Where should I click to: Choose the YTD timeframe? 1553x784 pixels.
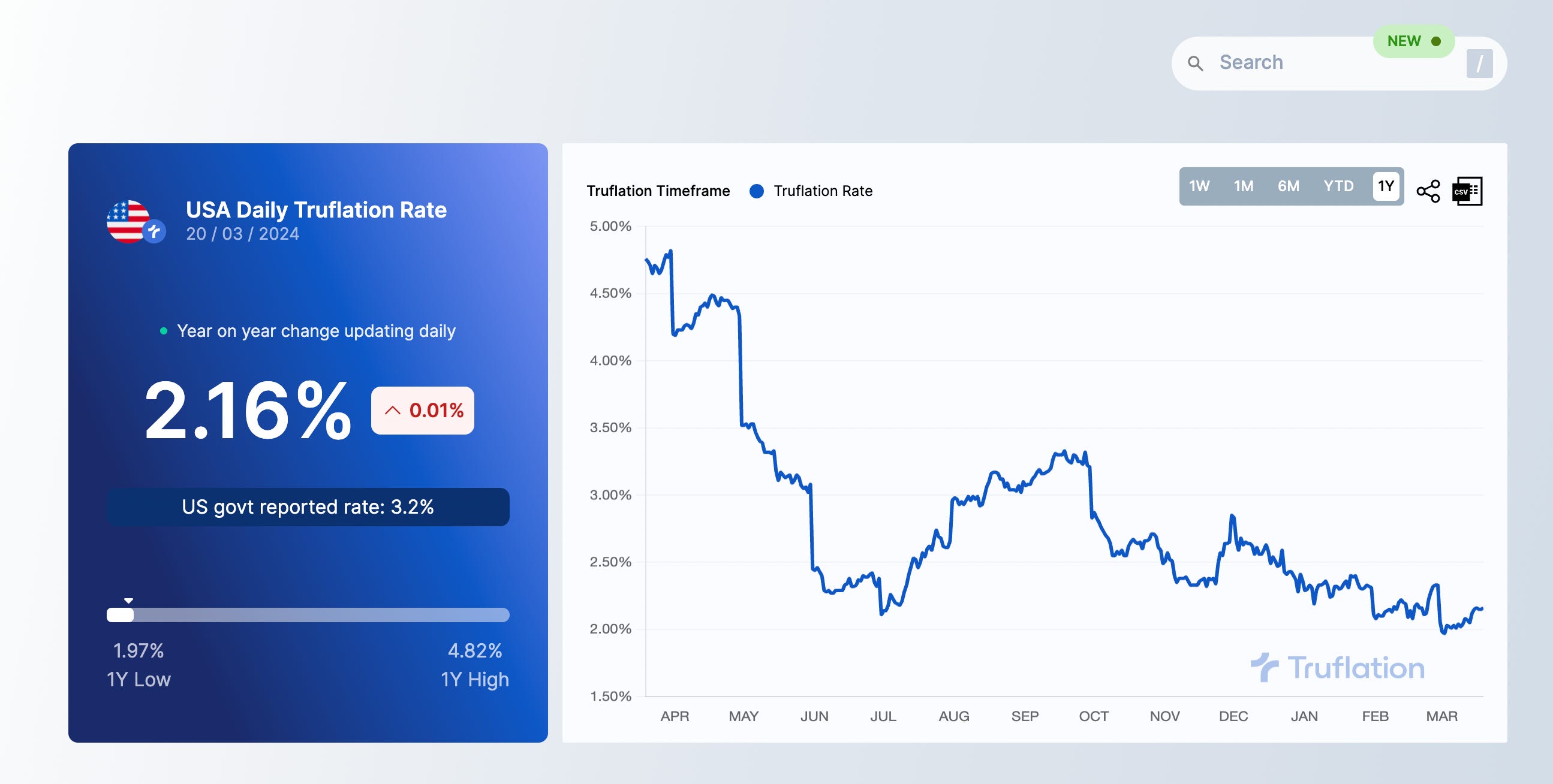coord(1338,186)
